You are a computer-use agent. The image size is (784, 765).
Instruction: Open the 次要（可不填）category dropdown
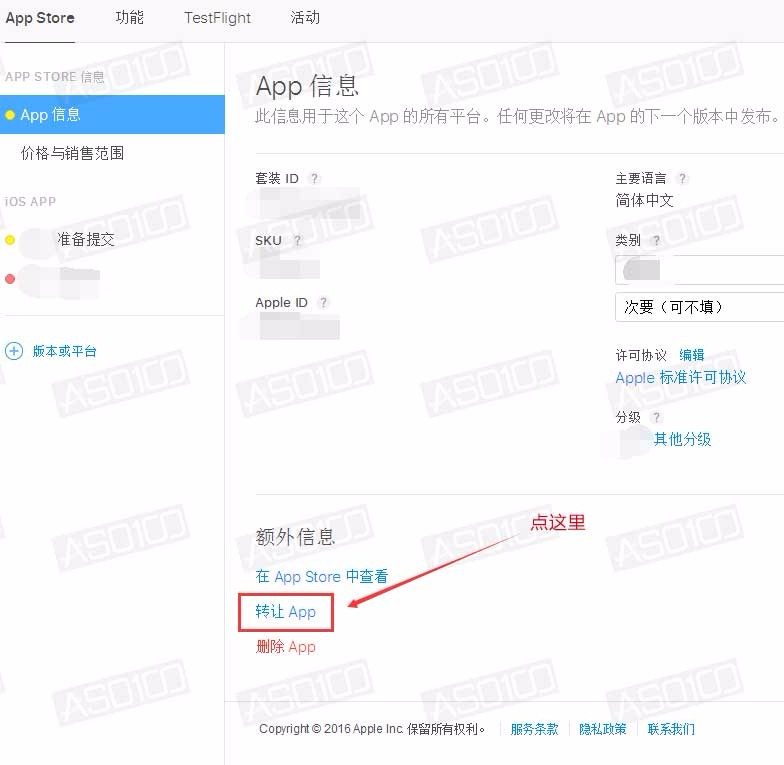coord(700,307)
